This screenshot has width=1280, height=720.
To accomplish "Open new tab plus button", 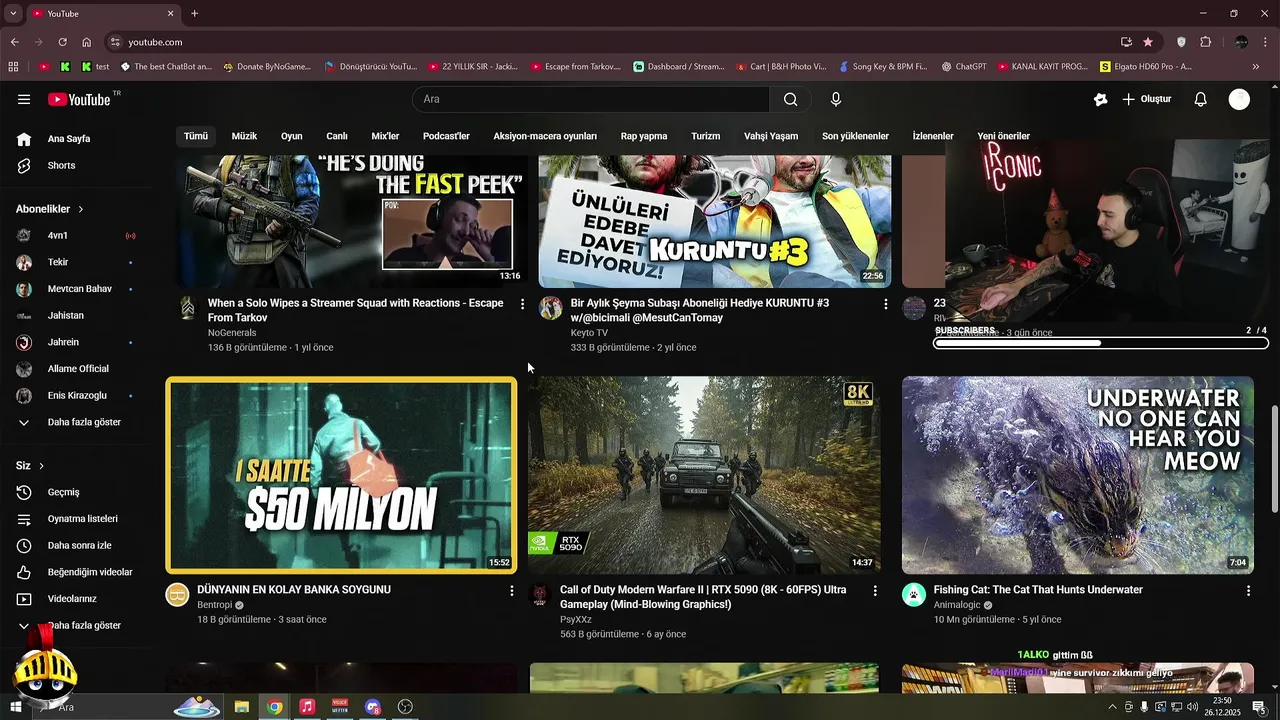I will click(194, 14).
